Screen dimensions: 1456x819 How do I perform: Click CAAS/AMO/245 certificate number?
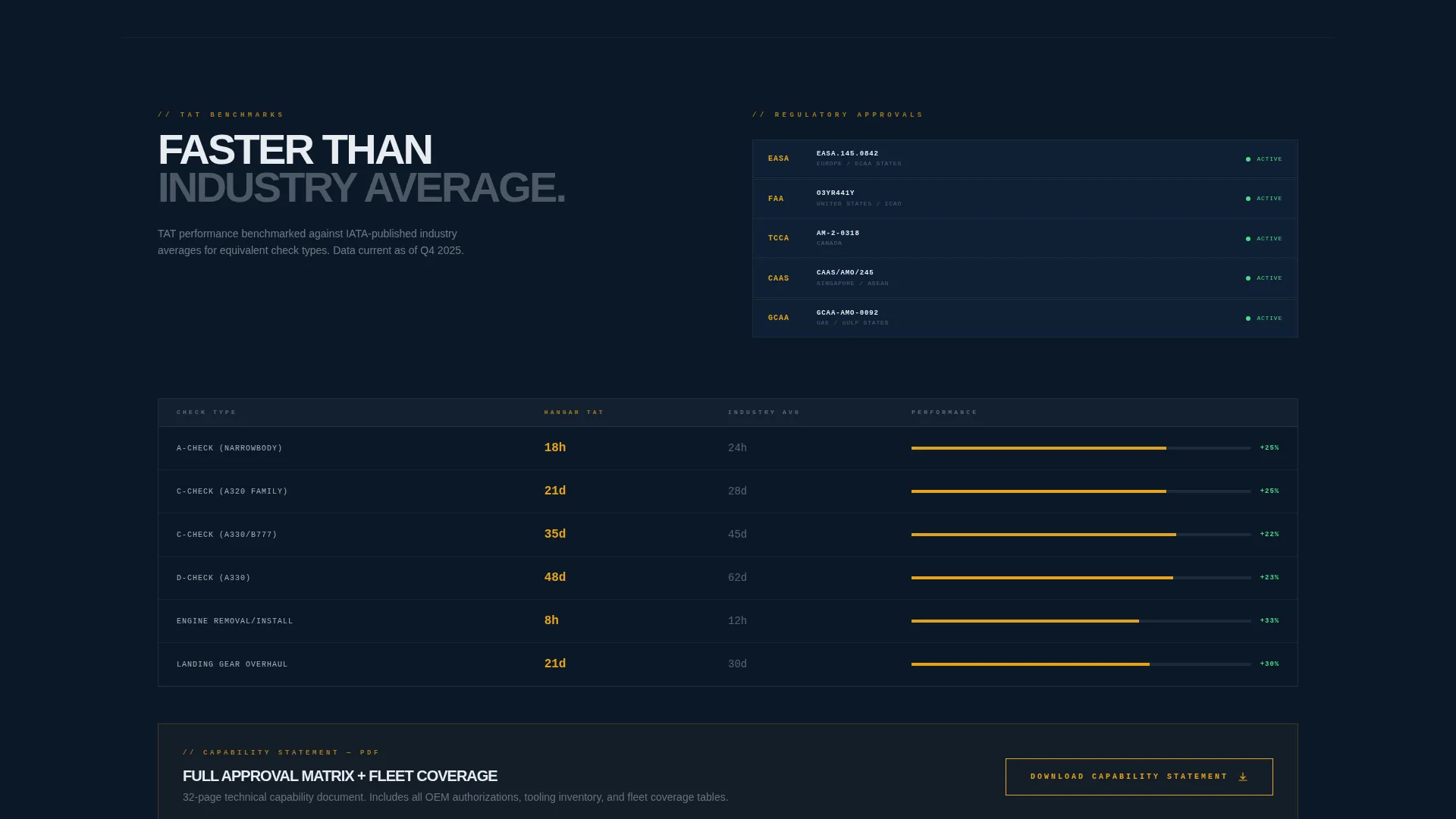845,272
